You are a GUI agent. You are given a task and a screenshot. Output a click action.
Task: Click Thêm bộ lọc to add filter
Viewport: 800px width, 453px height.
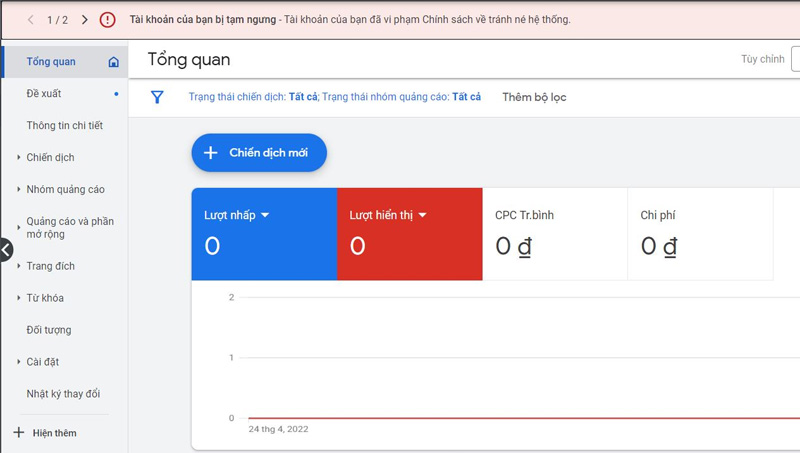[x=534, y=97]
